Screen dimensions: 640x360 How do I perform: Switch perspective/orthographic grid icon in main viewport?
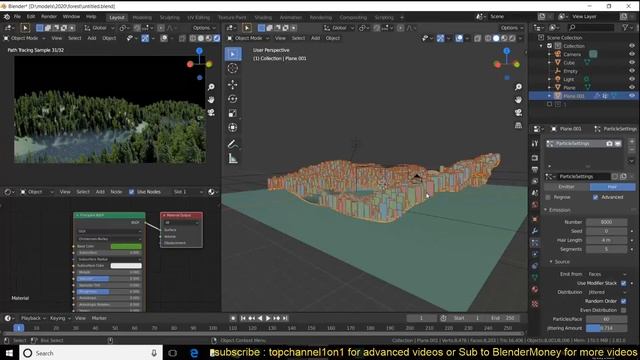tap(518, 125)
